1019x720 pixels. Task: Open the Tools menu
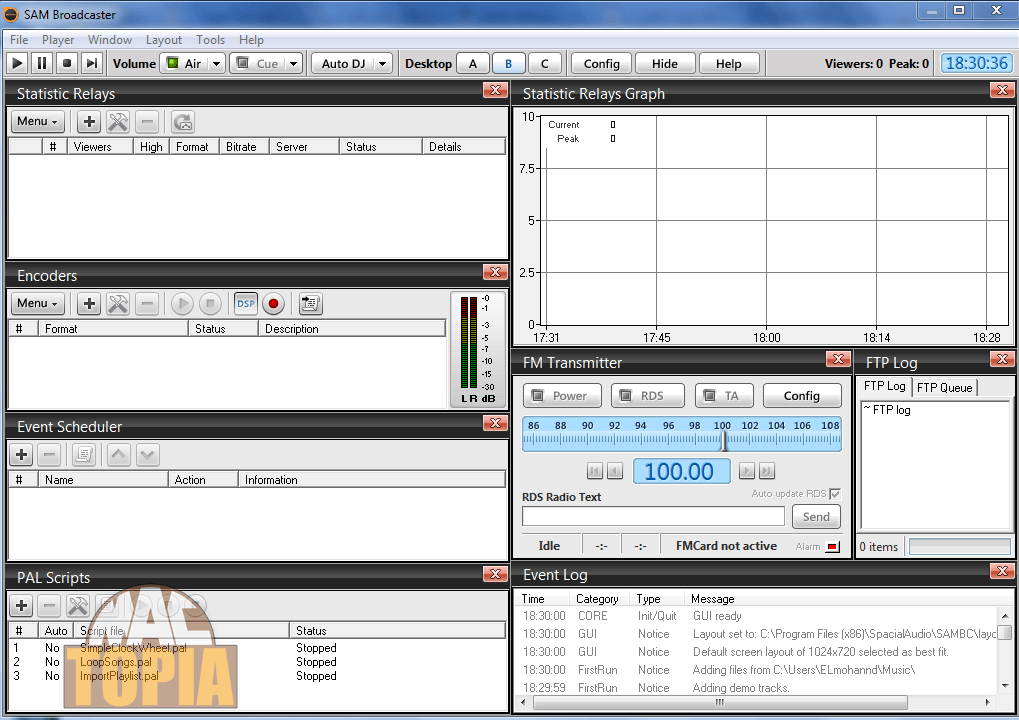(x=210, y=40)
